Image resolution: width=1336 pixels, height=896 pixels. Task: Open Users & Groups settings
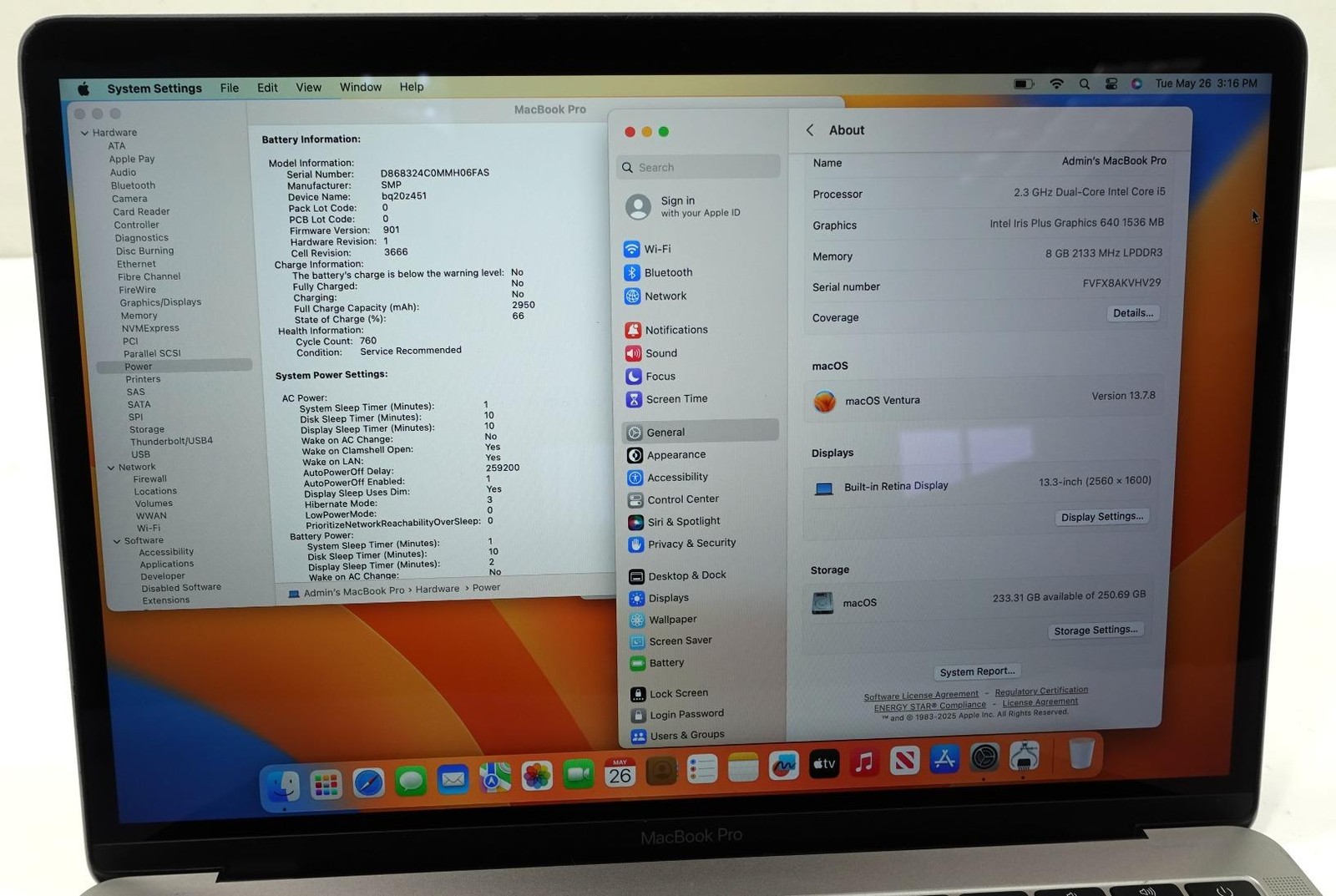(677, 736)
